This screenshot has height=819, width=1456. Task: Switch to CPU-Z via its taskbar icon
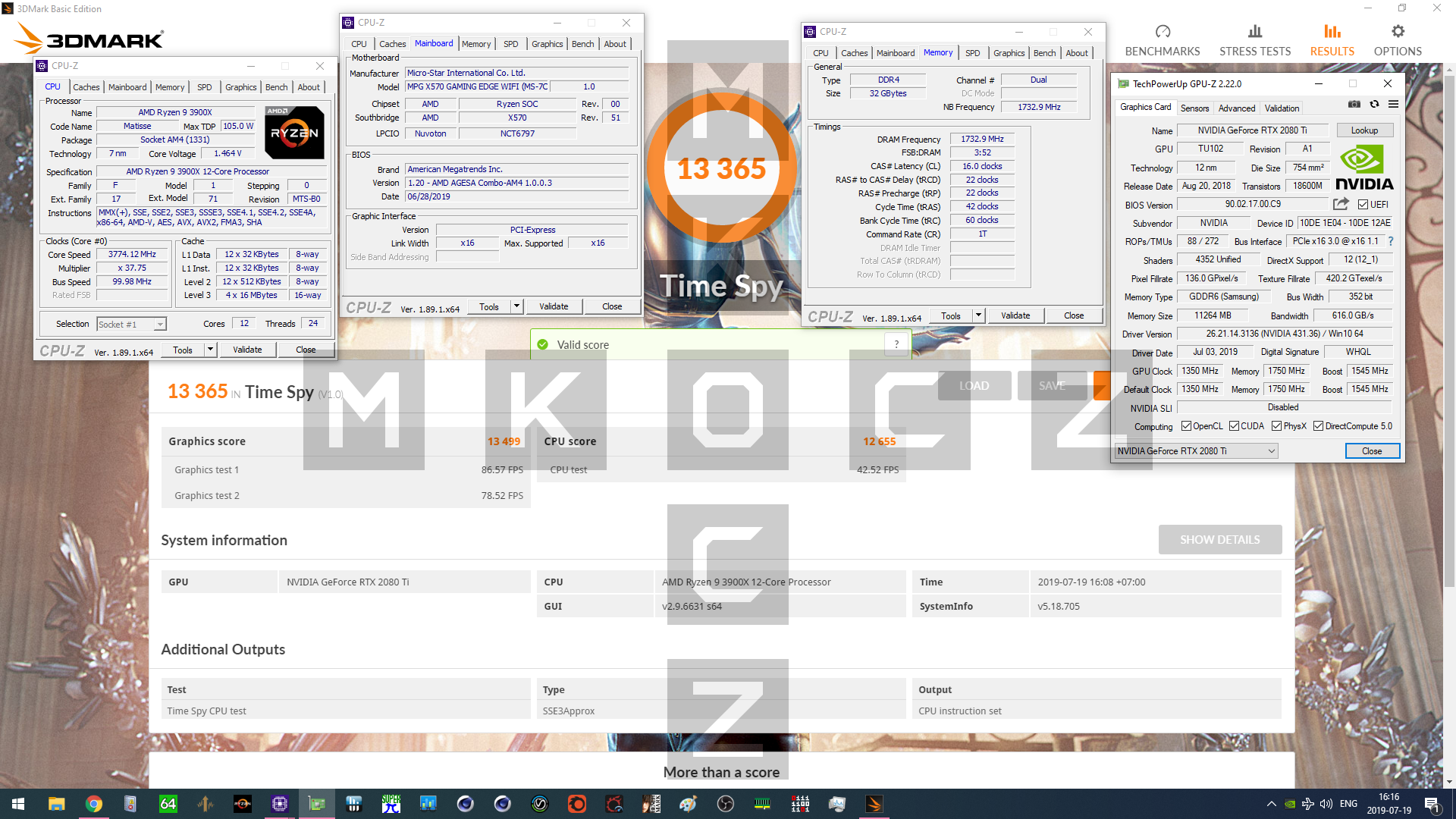pos(279,804)
